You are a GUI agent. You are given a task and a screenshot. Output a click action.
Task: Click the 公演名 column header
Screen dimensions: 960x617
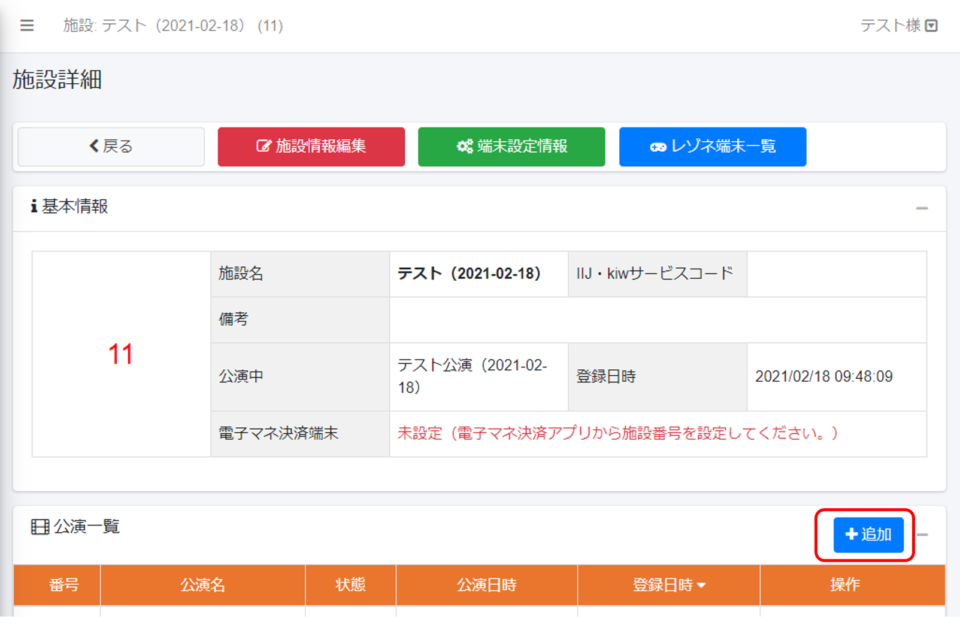click(x=203, y=585)
